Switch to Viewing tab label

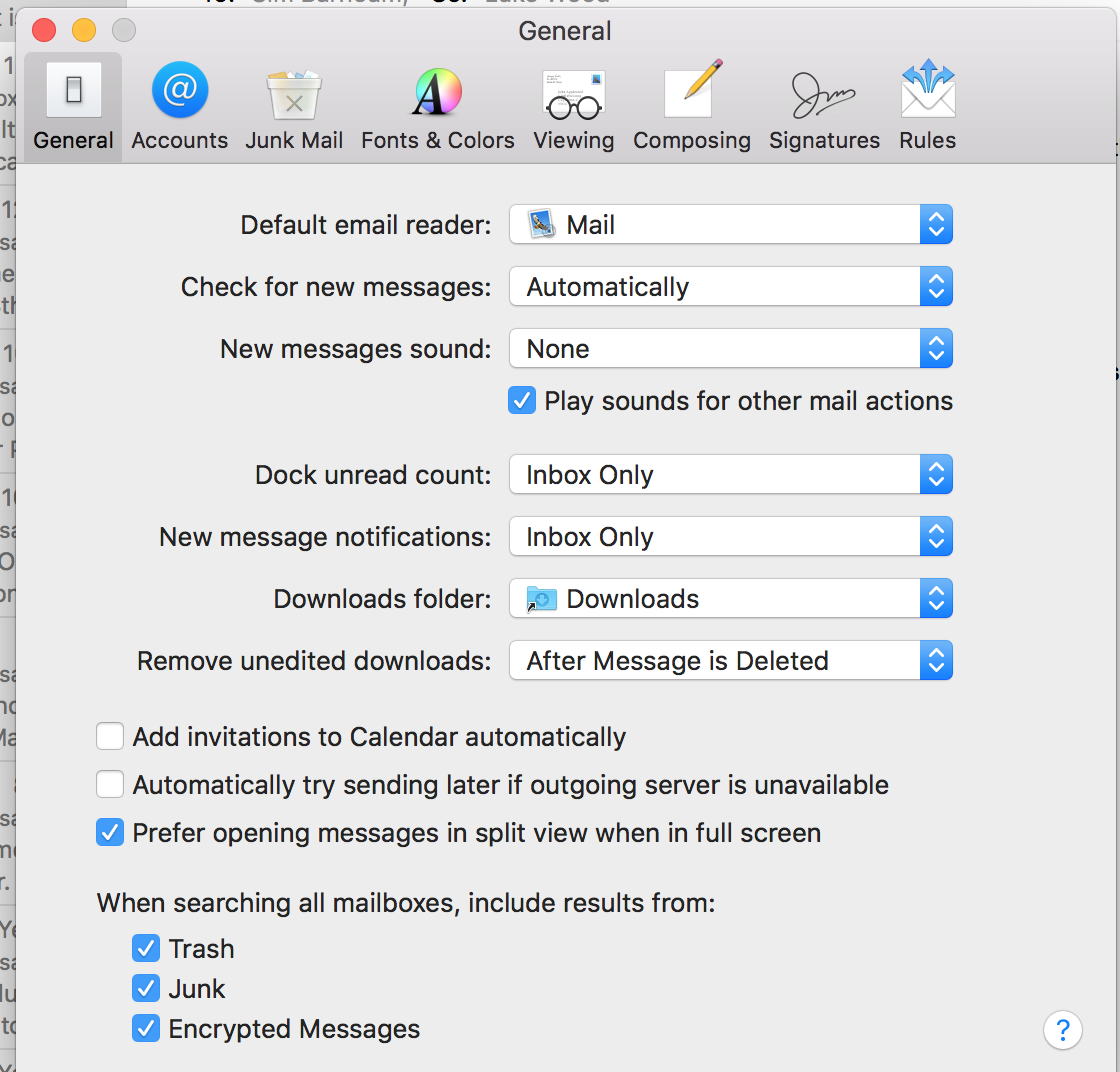coord(574,141)
